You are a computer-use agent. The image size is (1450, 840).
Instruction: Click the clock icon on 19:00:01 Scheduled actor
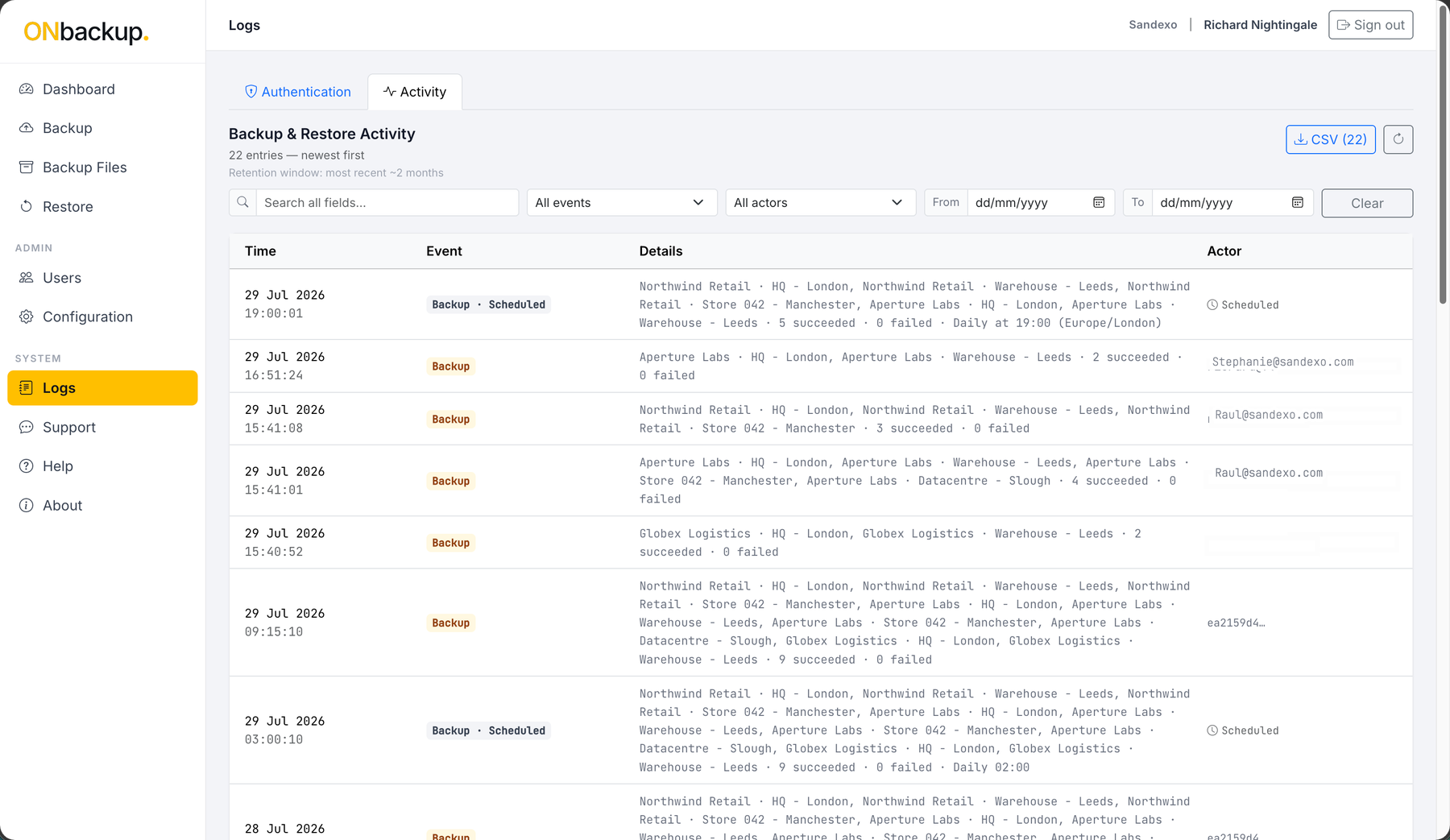(x=1212, y=305)
